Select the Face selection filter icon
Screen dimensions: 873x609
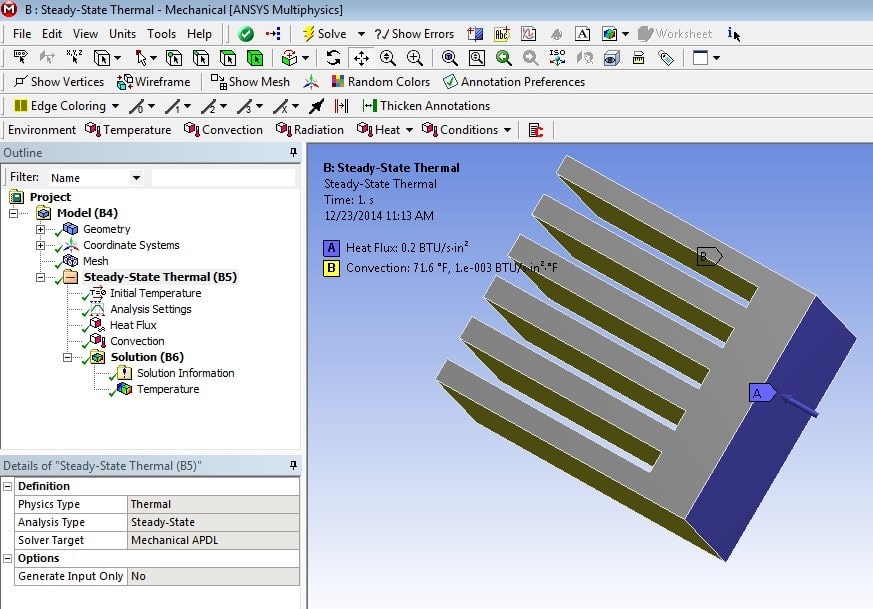228,58
